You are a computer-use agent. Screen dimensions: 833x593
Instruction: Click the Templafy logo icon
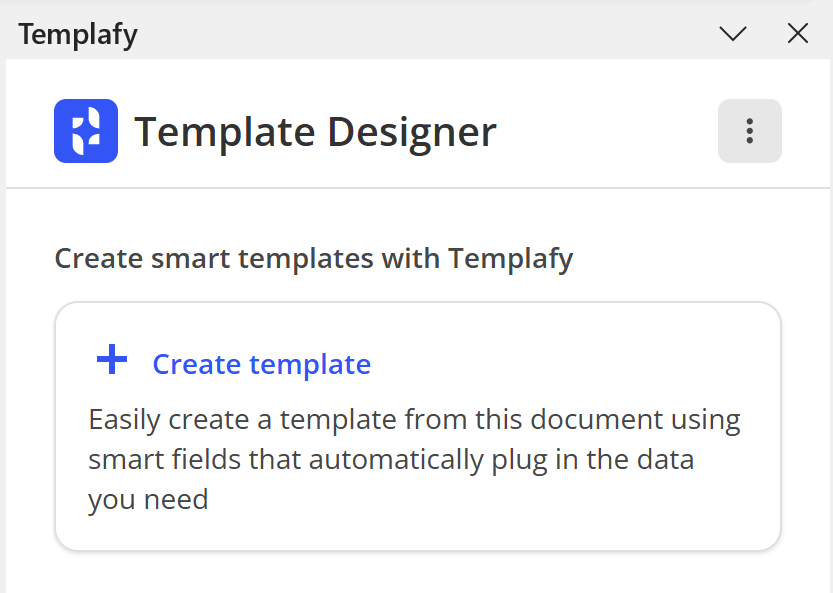pos(86,131)
